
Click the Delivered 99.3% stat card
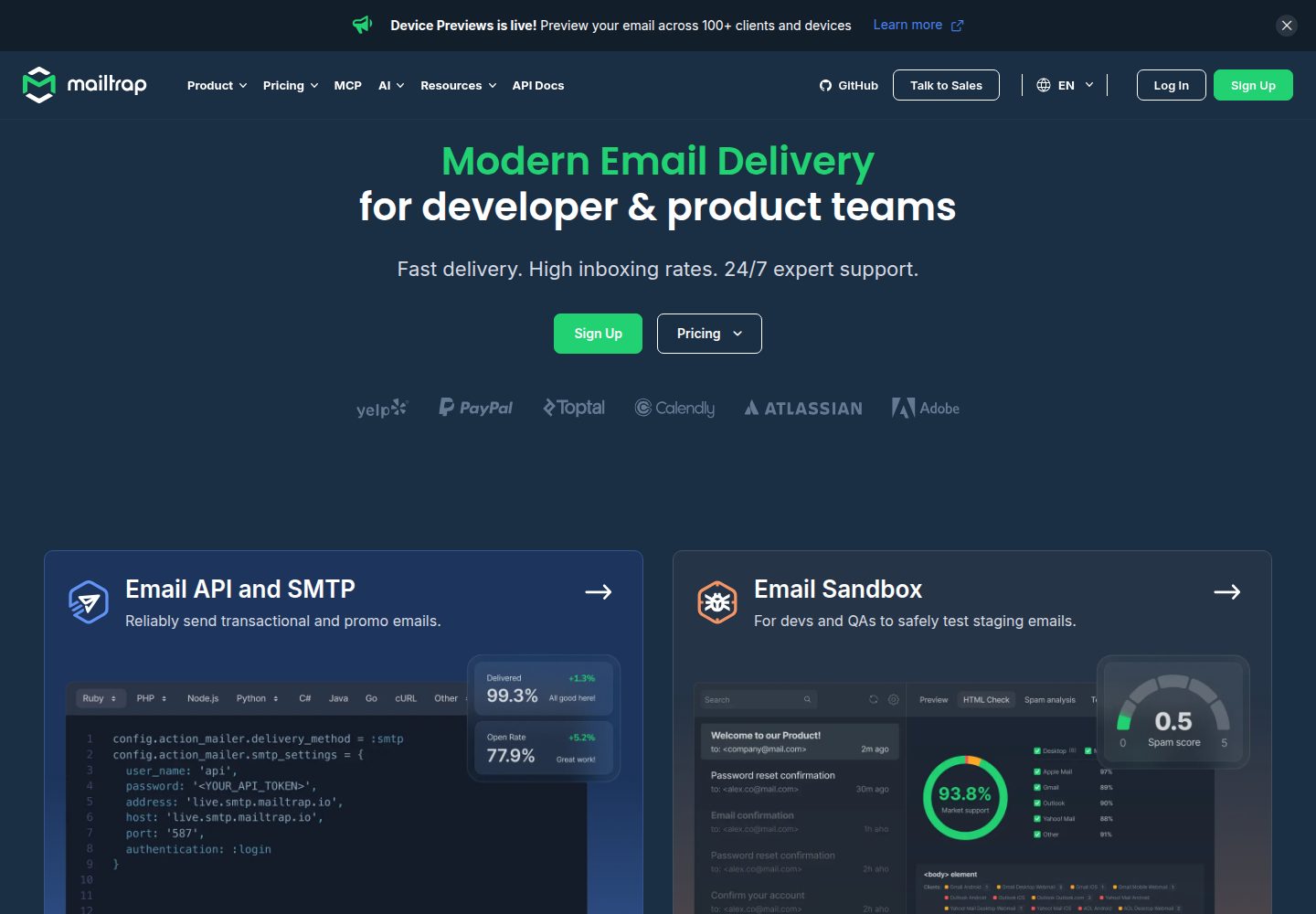pyautogui.click(x=544, y=688)
